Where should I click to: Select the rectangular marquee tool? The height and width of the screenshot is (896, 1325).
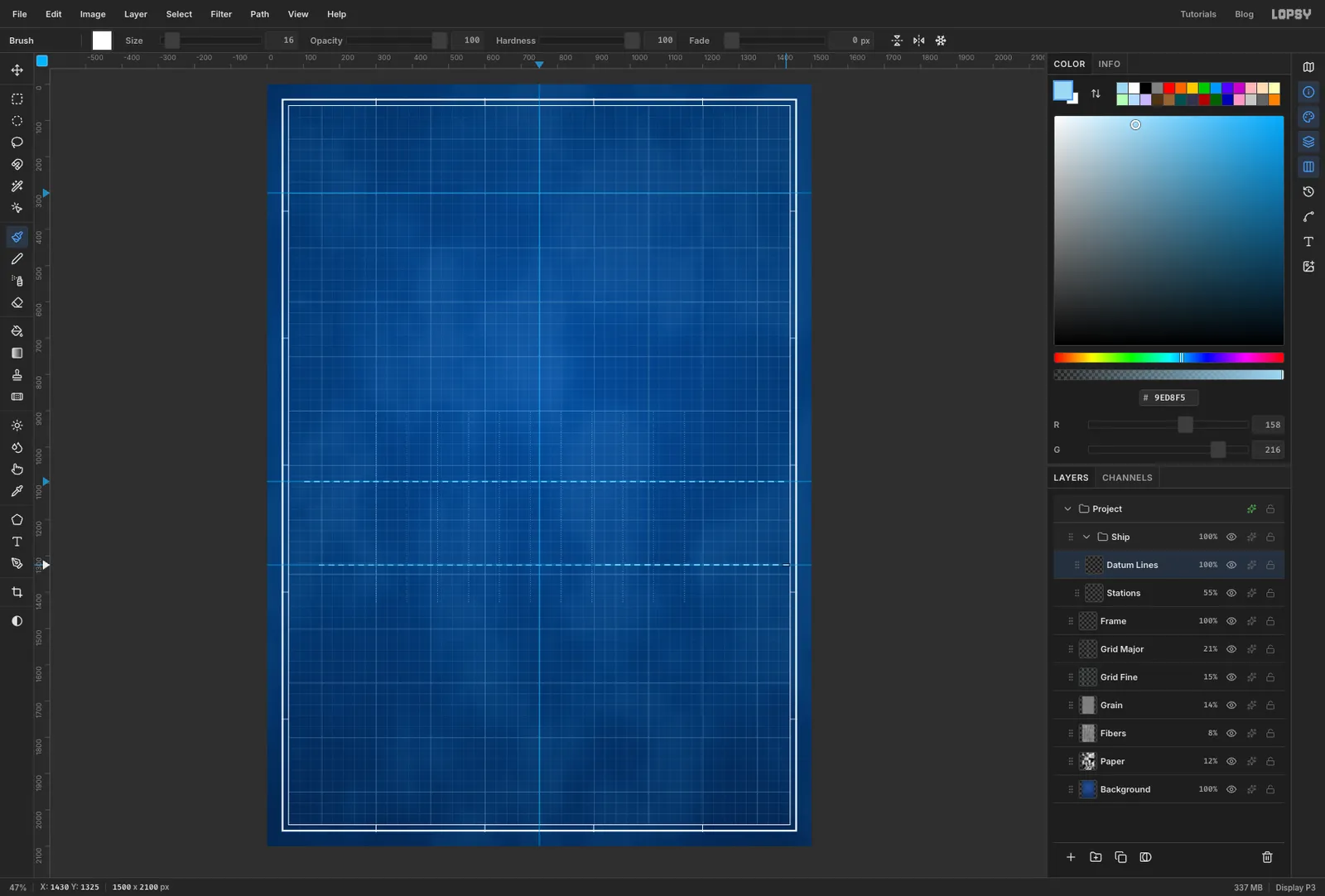pyautogui.click(x=17, y=99)
